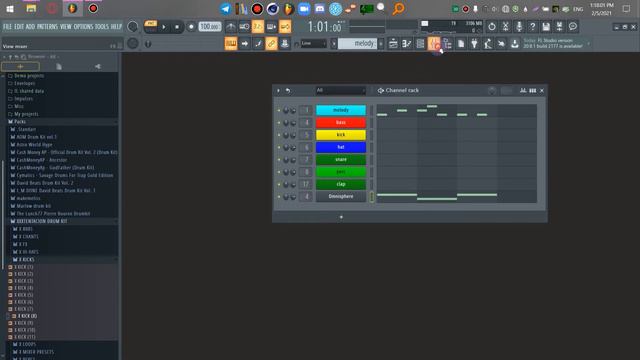Toggle the blend recording overdub icon
This screenshot has height=360, width=640.
[271, 27]
